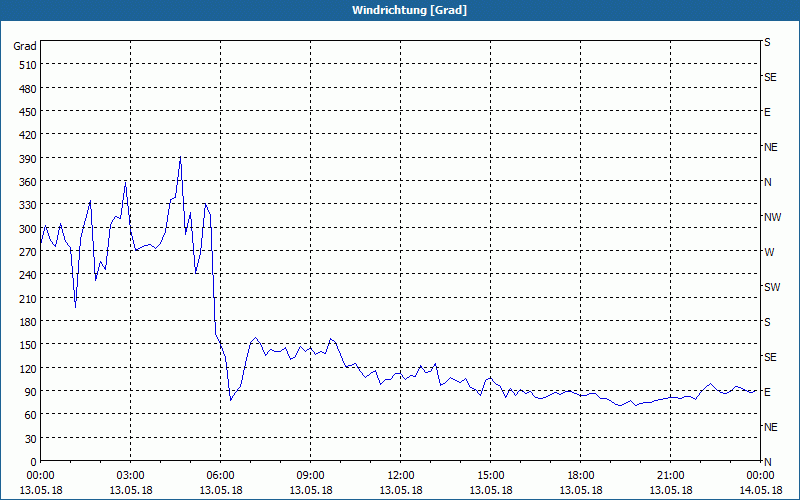Select the 480 value on the left axis

point(28,89)
